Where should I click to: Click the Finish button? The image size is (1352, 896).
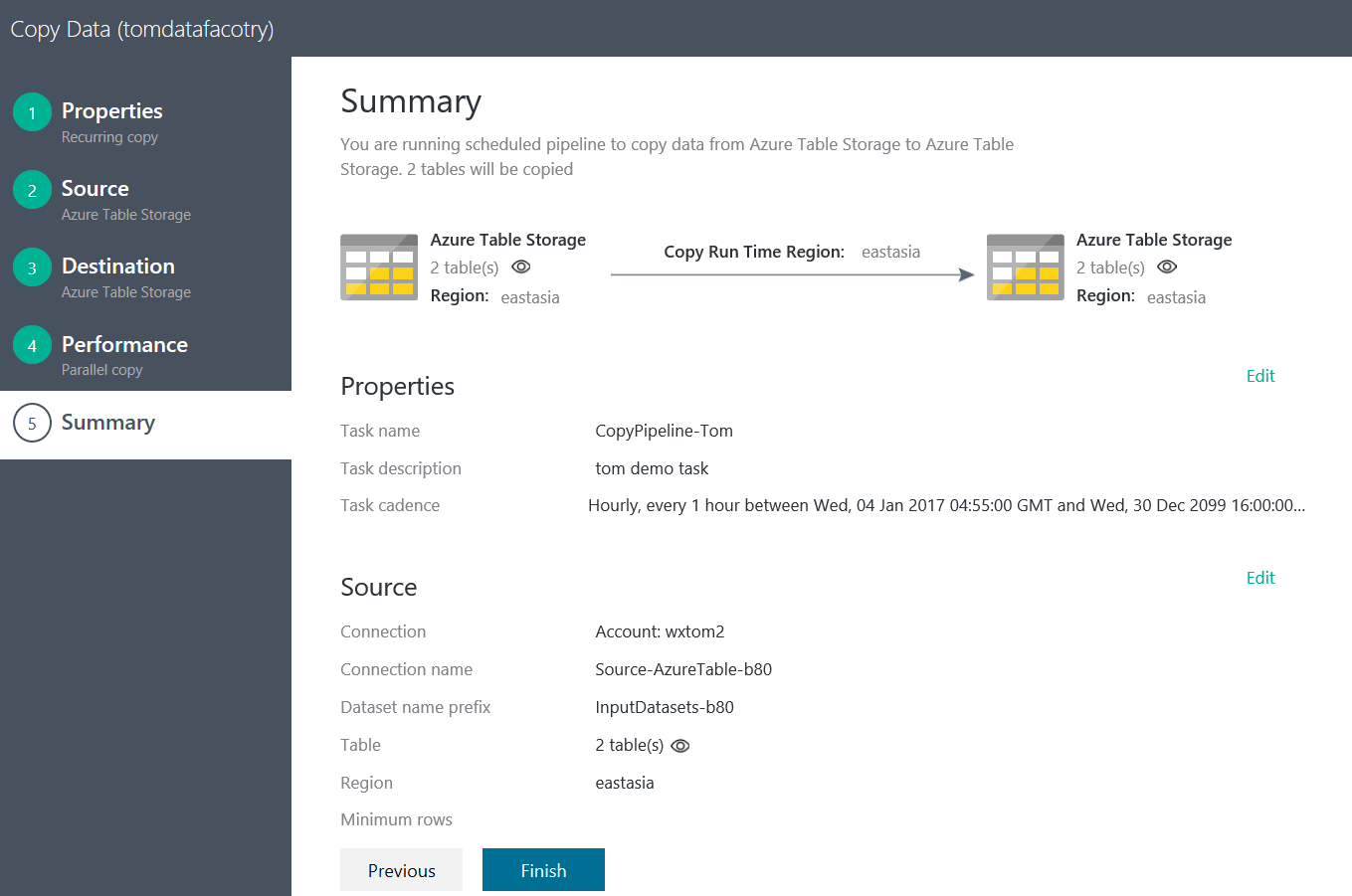(x=543, y=870)
